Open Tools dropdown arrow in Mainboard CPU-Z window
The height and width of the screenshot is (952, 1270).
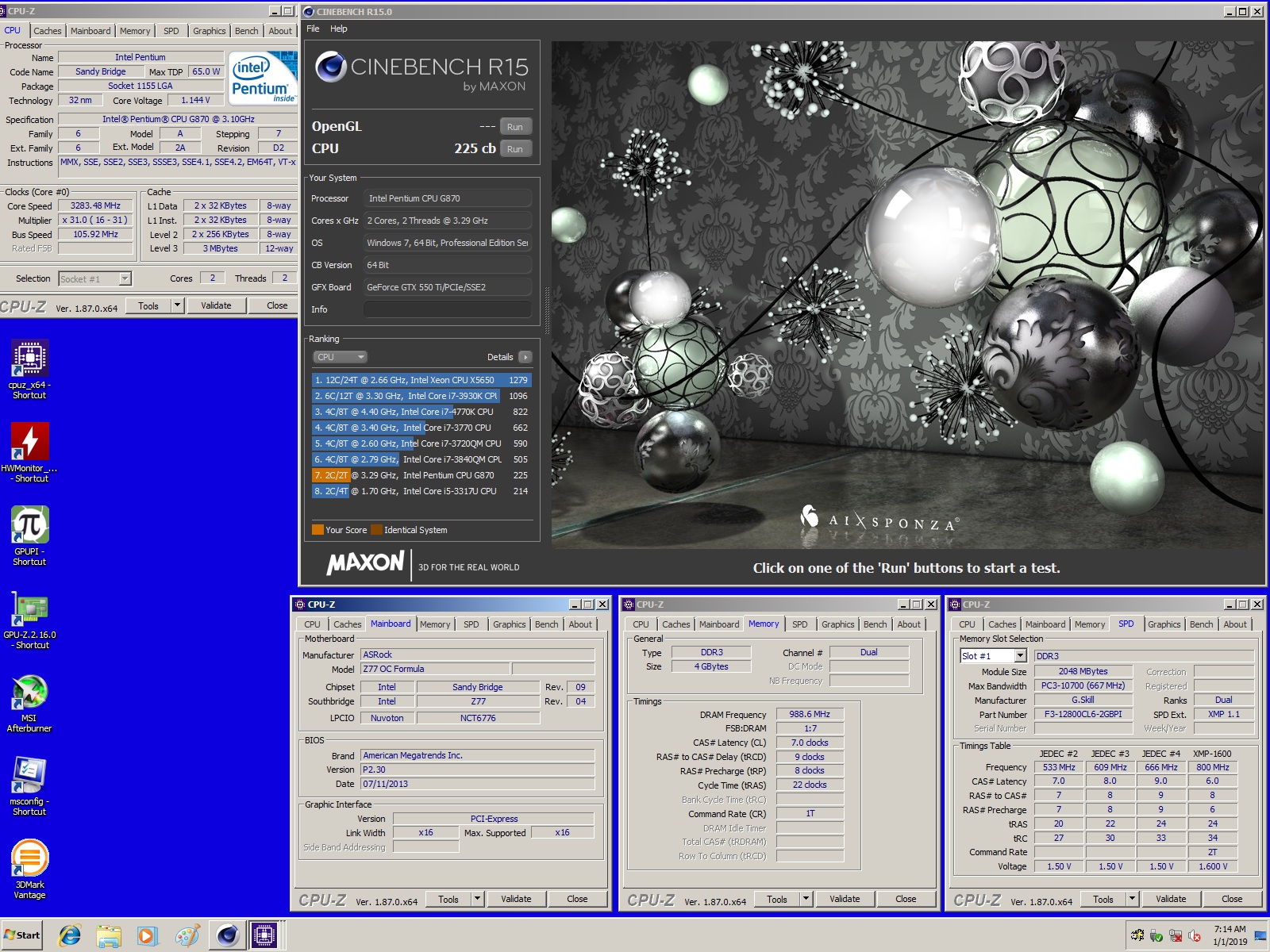[x=478, y=899]
